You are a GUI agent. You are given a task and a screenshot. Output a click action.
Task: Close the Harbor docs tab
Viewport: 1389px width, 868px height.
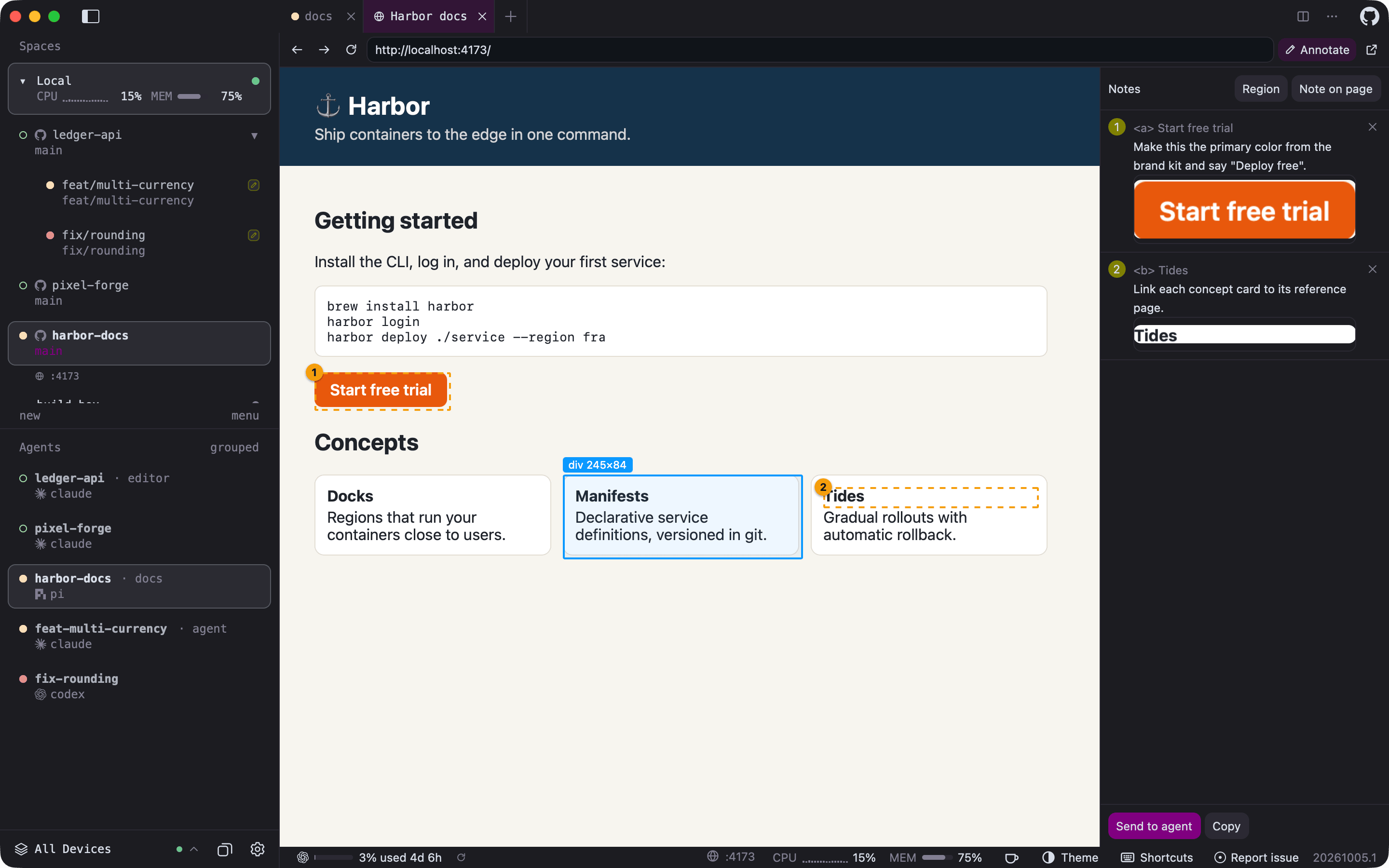[x=482, y=16]
